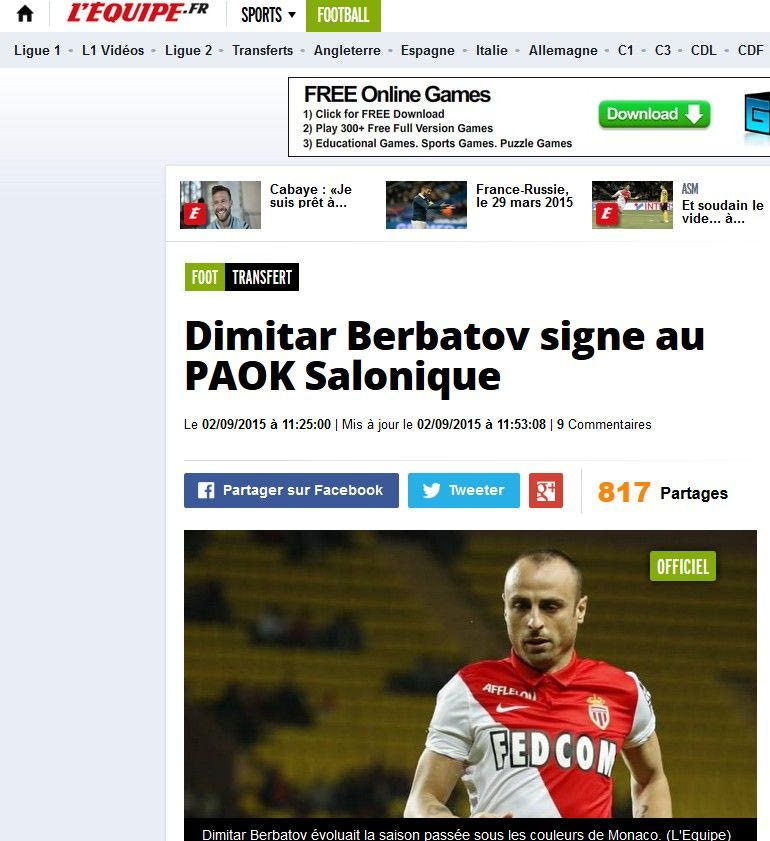
Task: Open the ASM Monaco article thumbnail
Action: [632, 205]
